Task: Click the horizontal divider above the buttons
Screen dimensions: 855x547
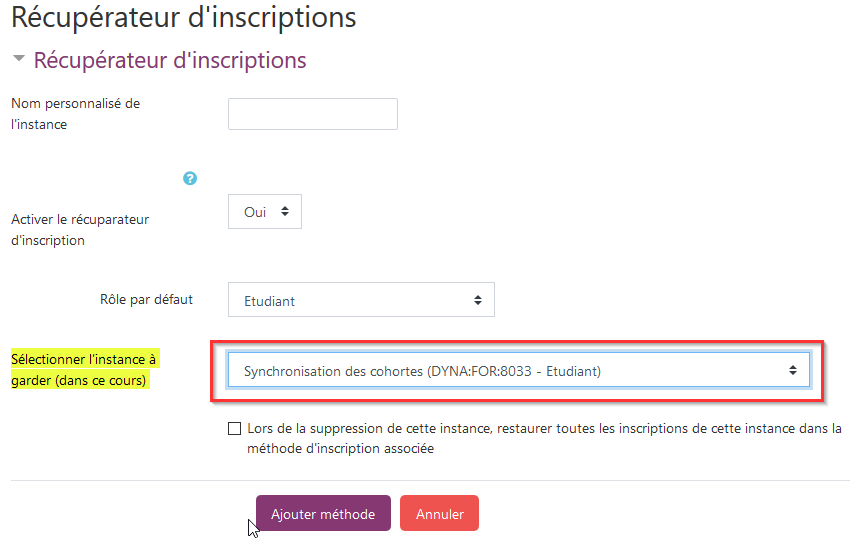Action: pos(430,480)
